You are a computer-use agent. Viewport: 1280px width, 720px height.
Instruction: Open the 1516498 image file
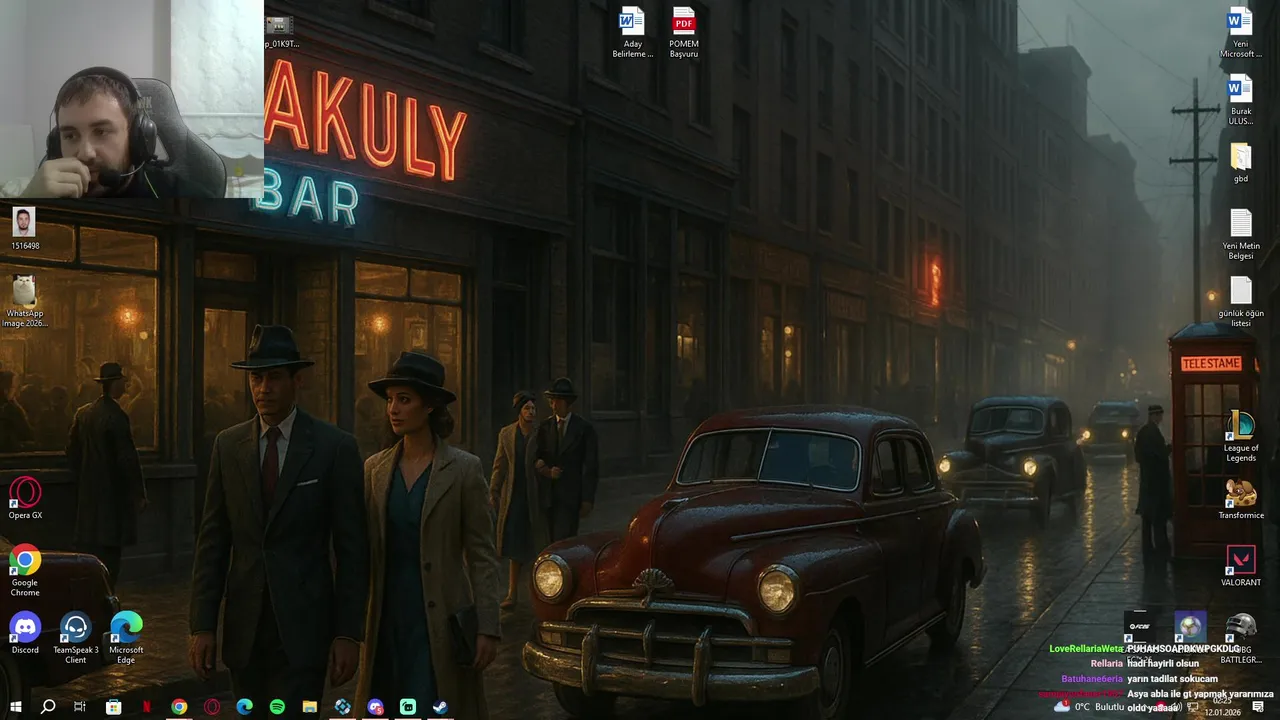point(24,228)
